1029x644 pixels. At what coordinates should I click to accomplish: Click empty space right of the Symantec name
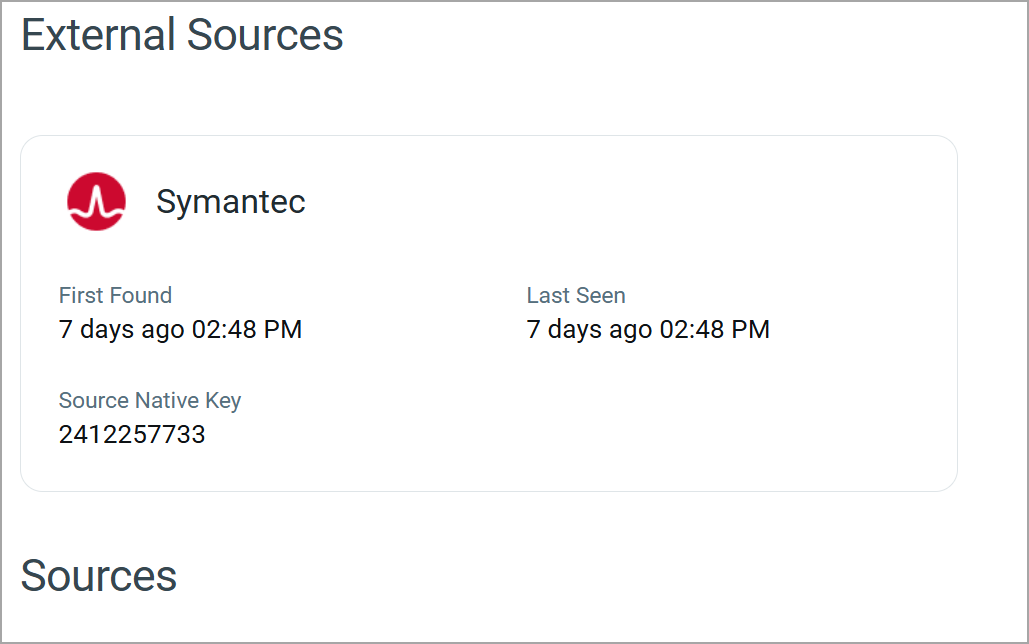(x=600, y=202)
